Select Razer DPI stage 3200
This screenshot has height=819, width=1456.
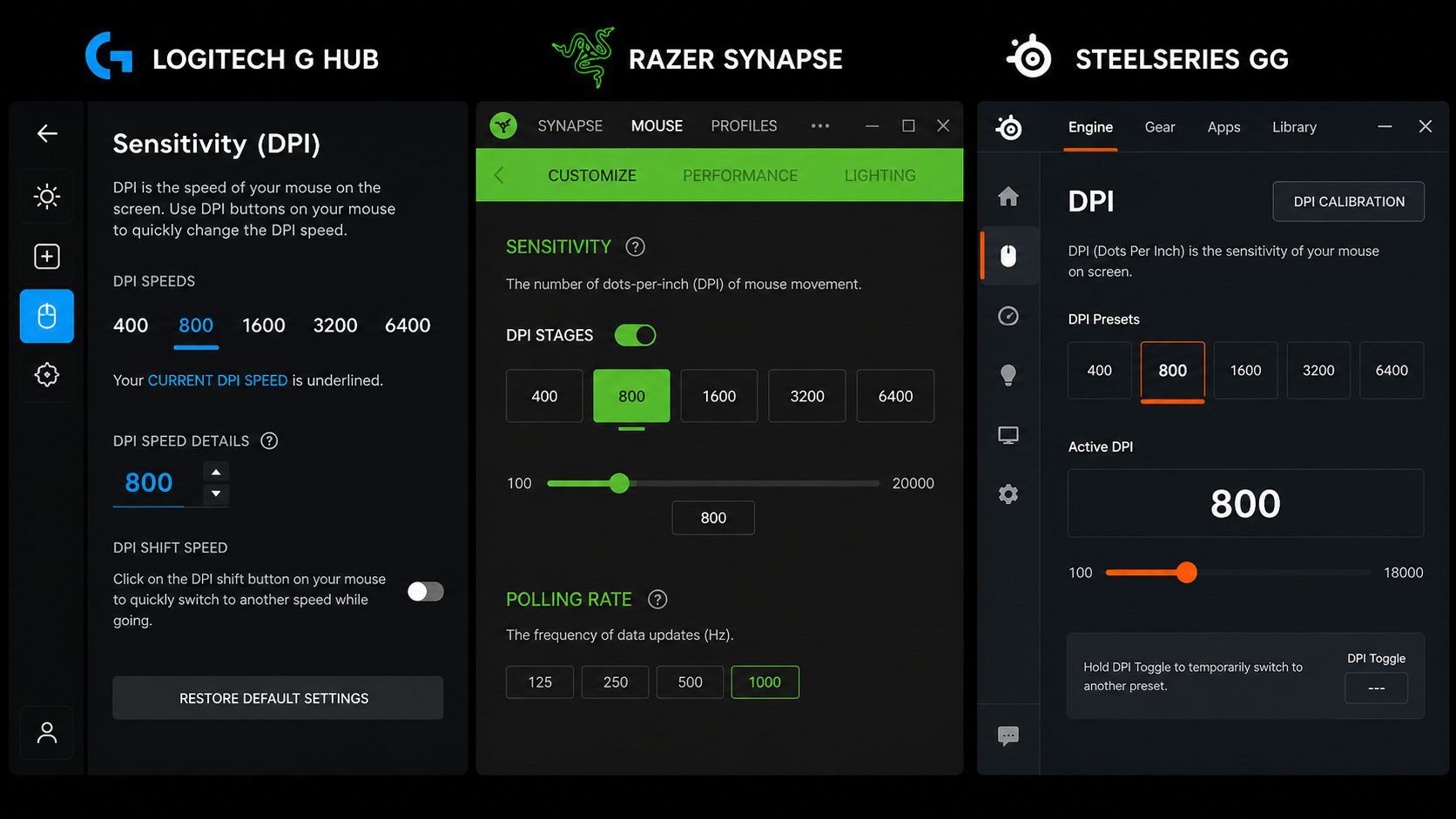tap(807, 396)
